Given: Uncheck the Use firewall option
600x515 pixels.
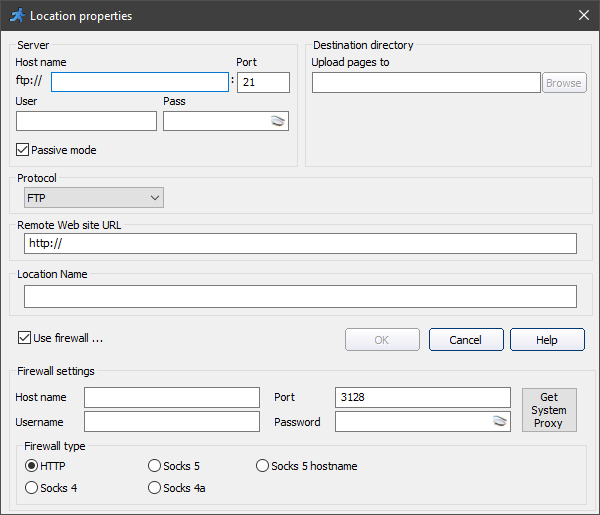Looking at the screenshot, I should point(25,338).
